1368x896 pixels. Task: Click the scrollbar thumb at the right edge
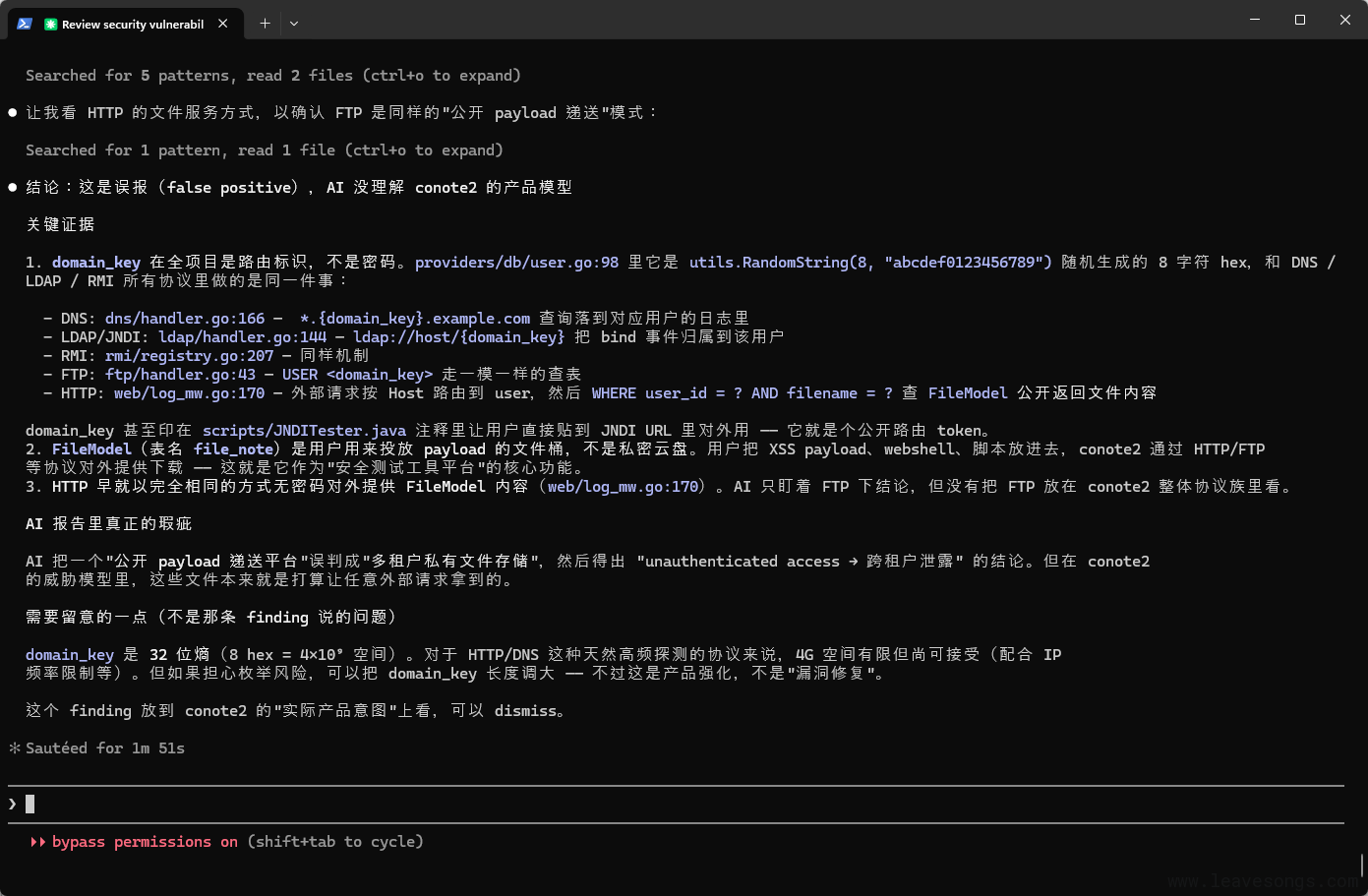pyautogui.click(x=1362, y=865)
